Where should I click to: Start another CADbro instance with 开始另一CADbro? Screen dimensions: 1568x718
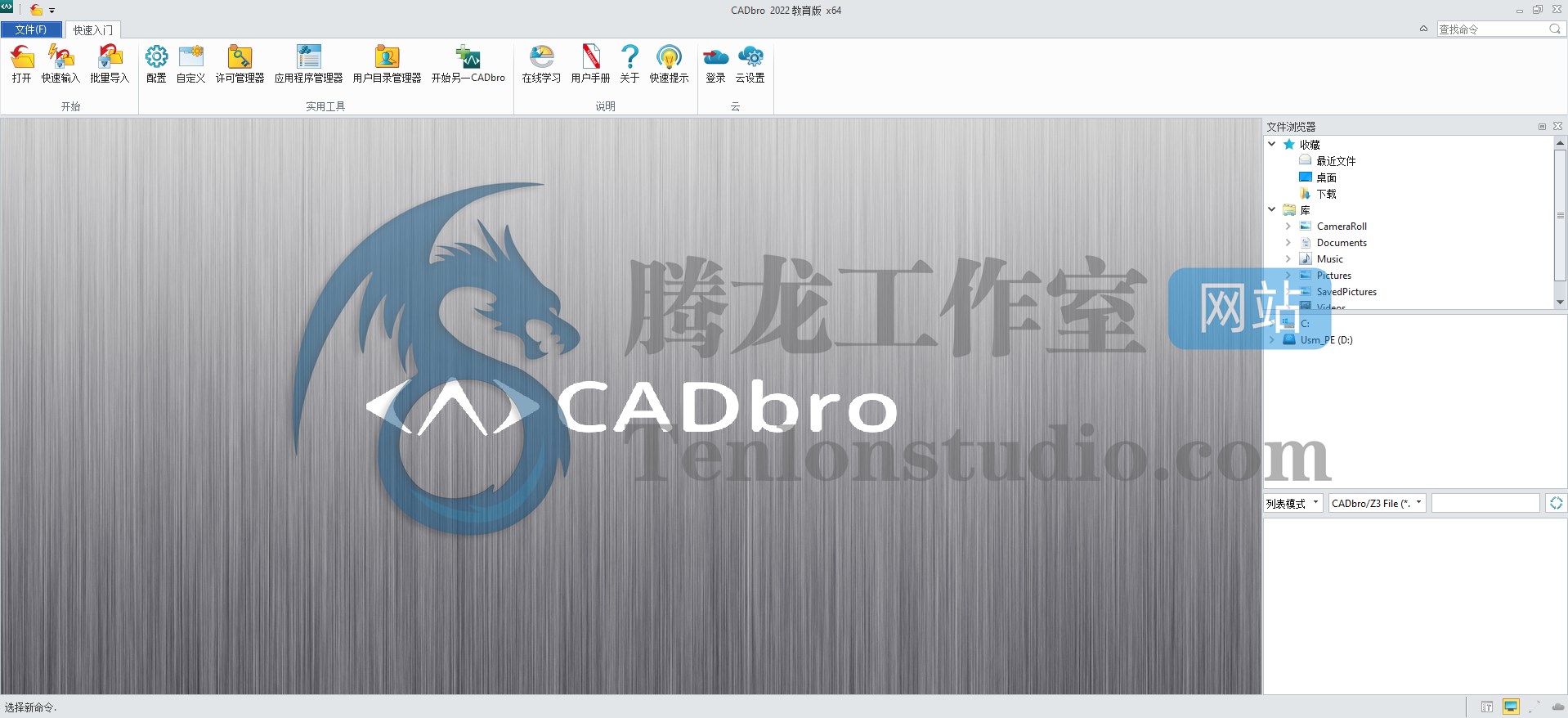[468, 64]
